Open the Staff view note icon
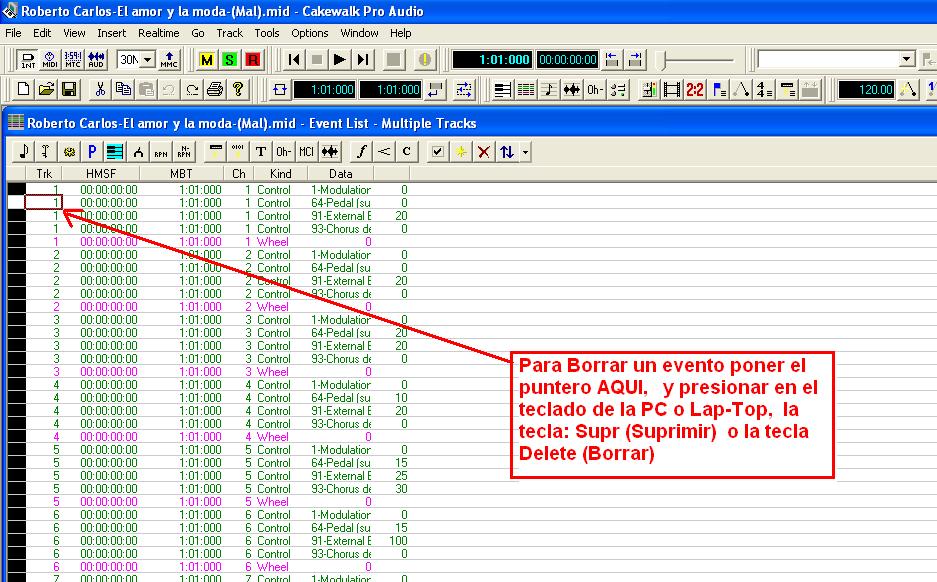Screen dimensions: 937x582 (x=549, y=90)
